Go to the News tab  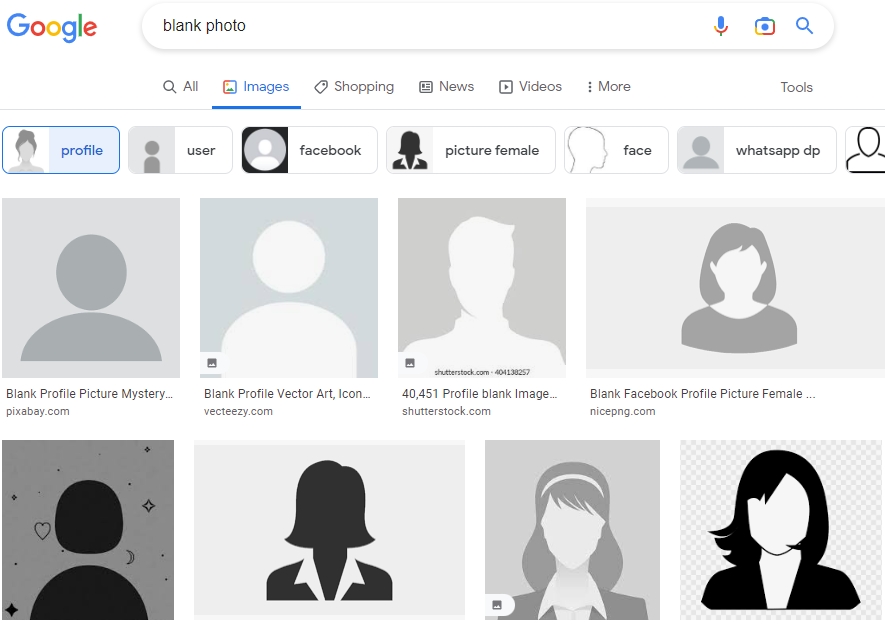(446, 86)
